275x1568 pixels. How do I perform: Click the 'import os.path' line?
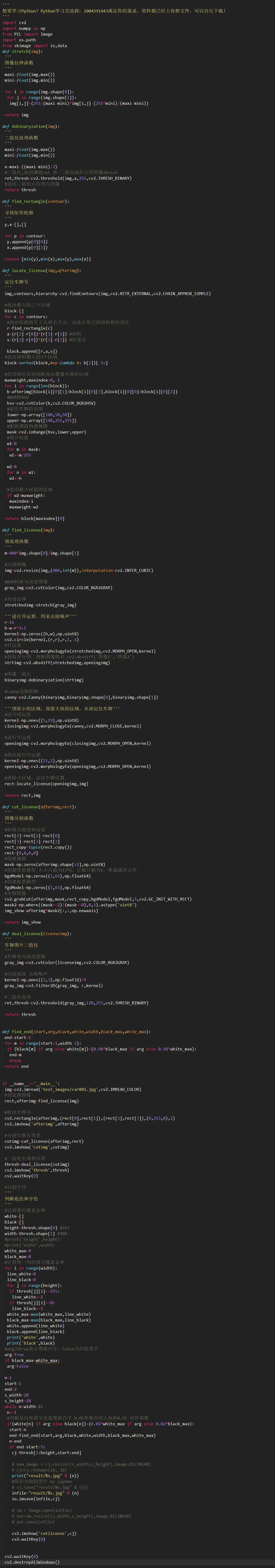click(19, 40)
